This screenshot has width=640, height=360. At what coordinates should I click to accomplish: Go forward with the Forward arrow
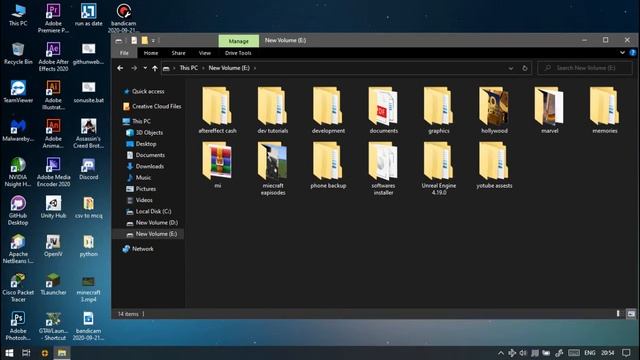(x=134, y=68)
